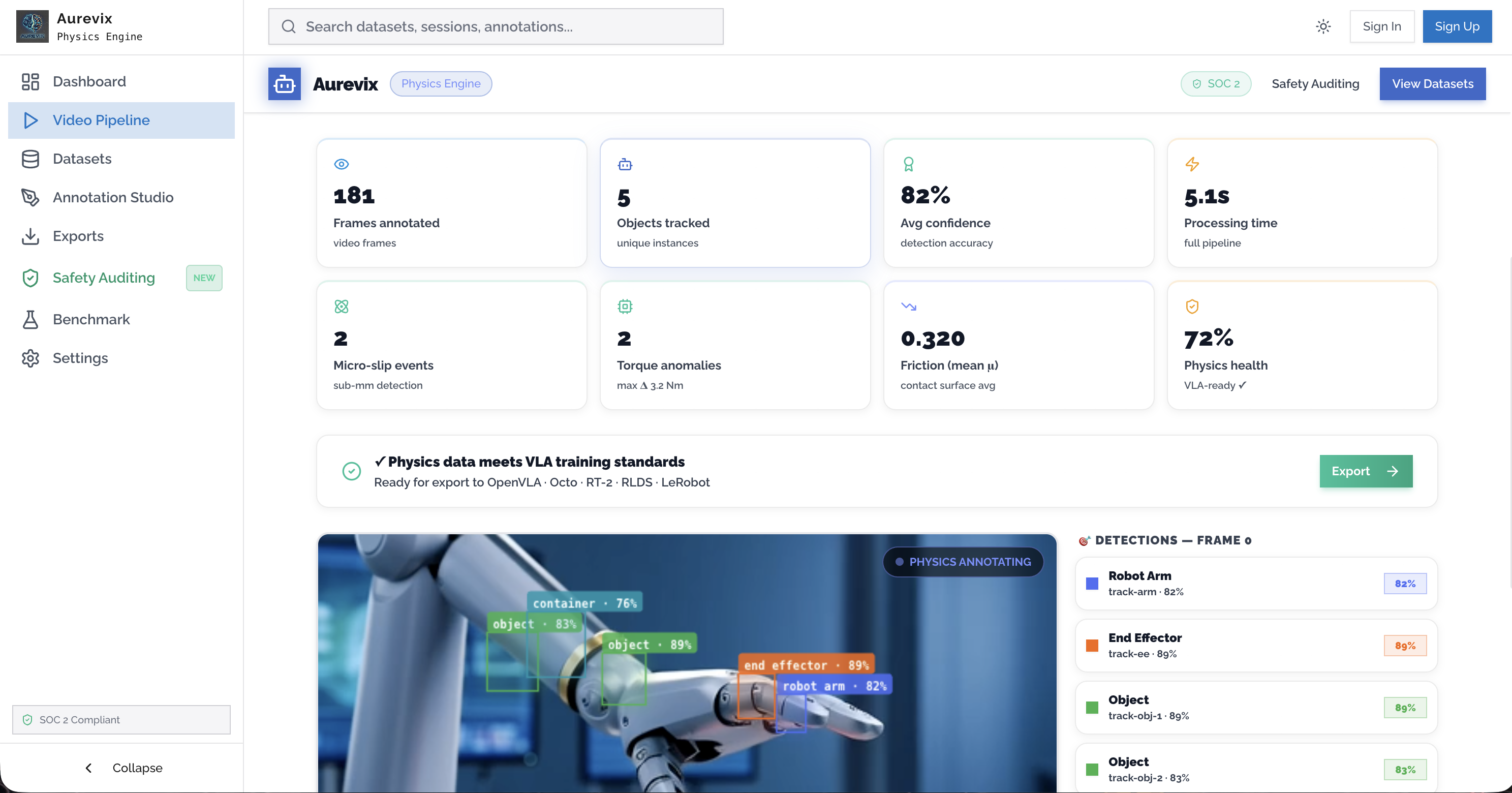Screen dimensions: 1512x793
Task: Click the lightning icon on Processing time card
Action: (1191, 164)
